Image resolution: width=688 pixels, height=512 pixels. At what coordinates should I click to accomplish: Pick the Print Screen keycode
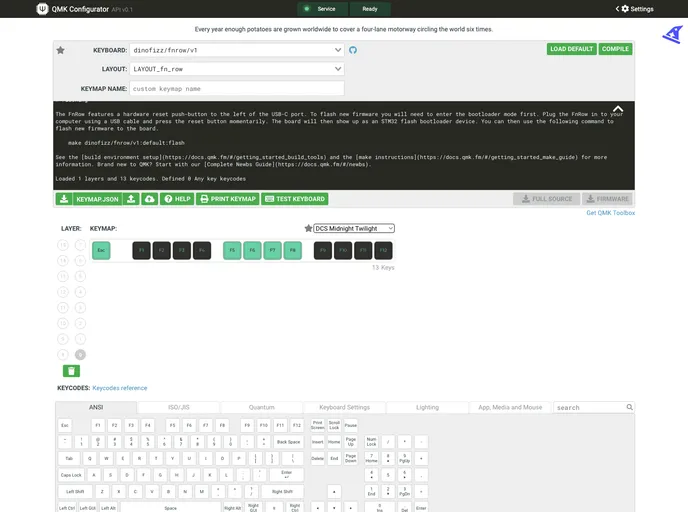click(317, 425)
